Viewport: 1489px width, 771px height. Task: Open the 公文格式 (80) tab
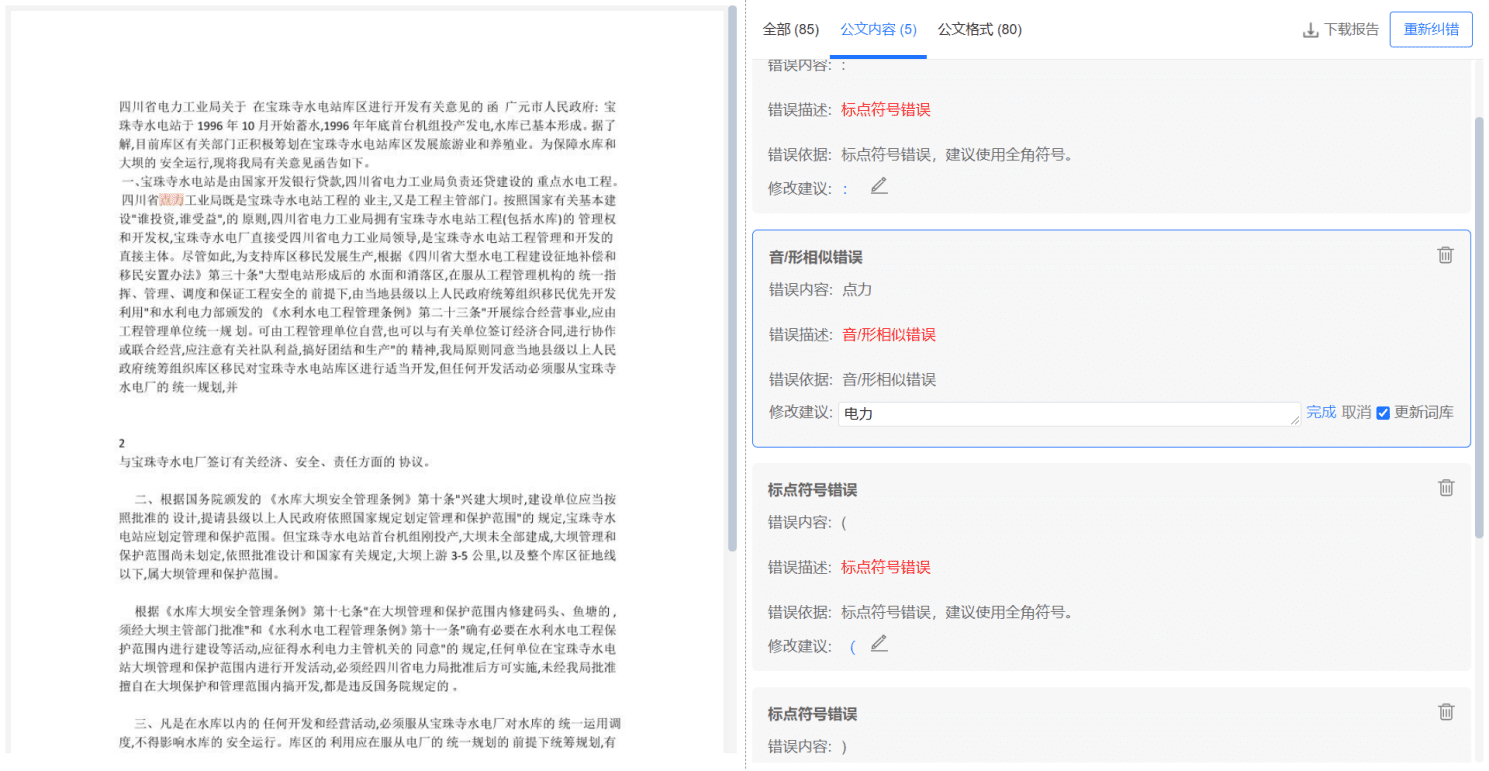(x=979, y=30)
